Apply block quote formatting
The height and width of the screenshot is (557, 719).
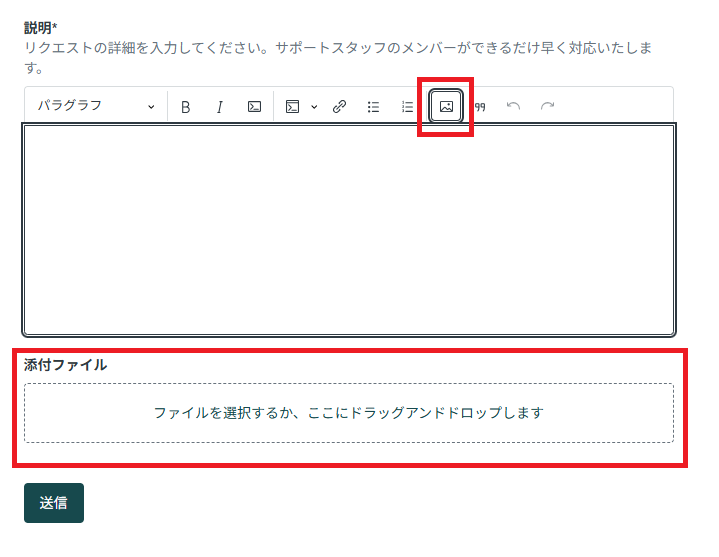[480, 107]
